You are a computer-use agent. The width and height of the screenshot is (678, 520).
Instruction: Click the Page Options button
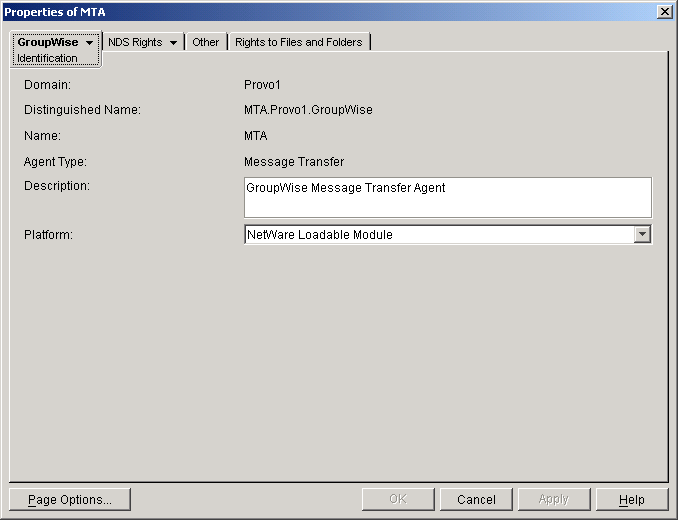coord(70,499)
